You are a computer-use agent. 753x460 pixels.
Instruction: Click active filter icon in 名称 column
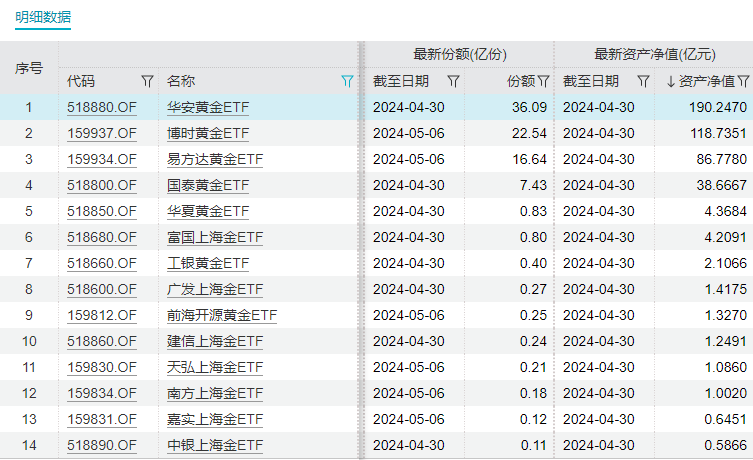pos(347,81)
